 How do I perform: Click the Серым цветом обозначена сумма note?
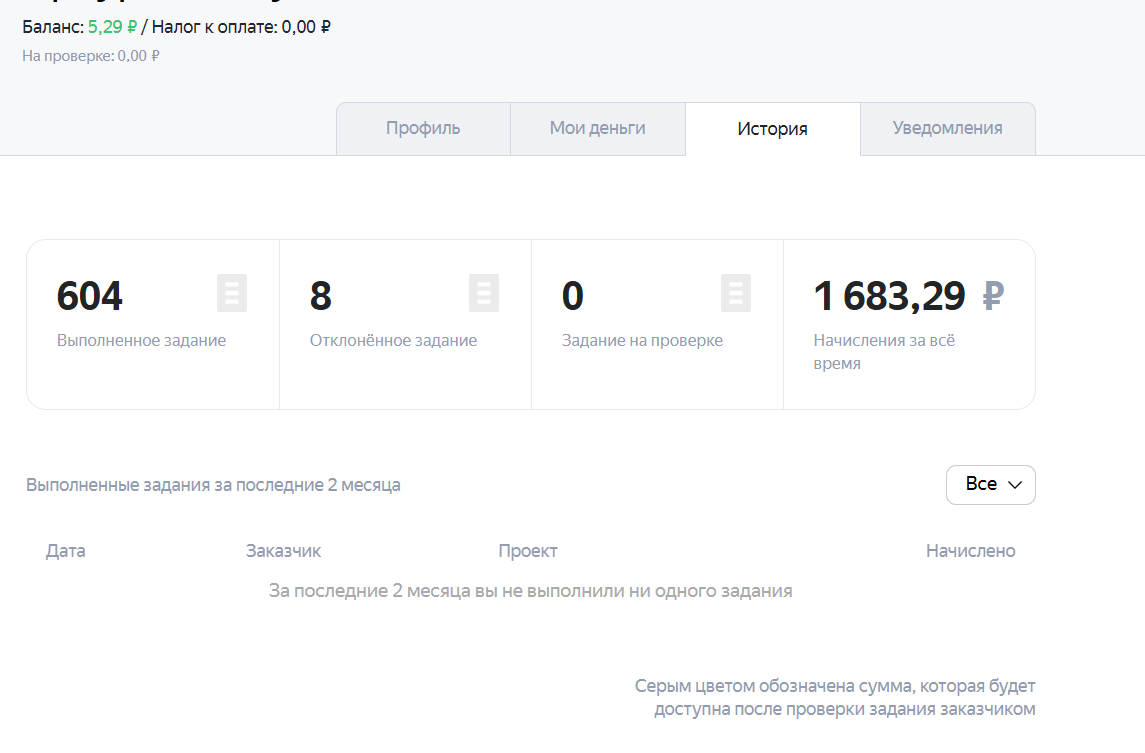835,697
